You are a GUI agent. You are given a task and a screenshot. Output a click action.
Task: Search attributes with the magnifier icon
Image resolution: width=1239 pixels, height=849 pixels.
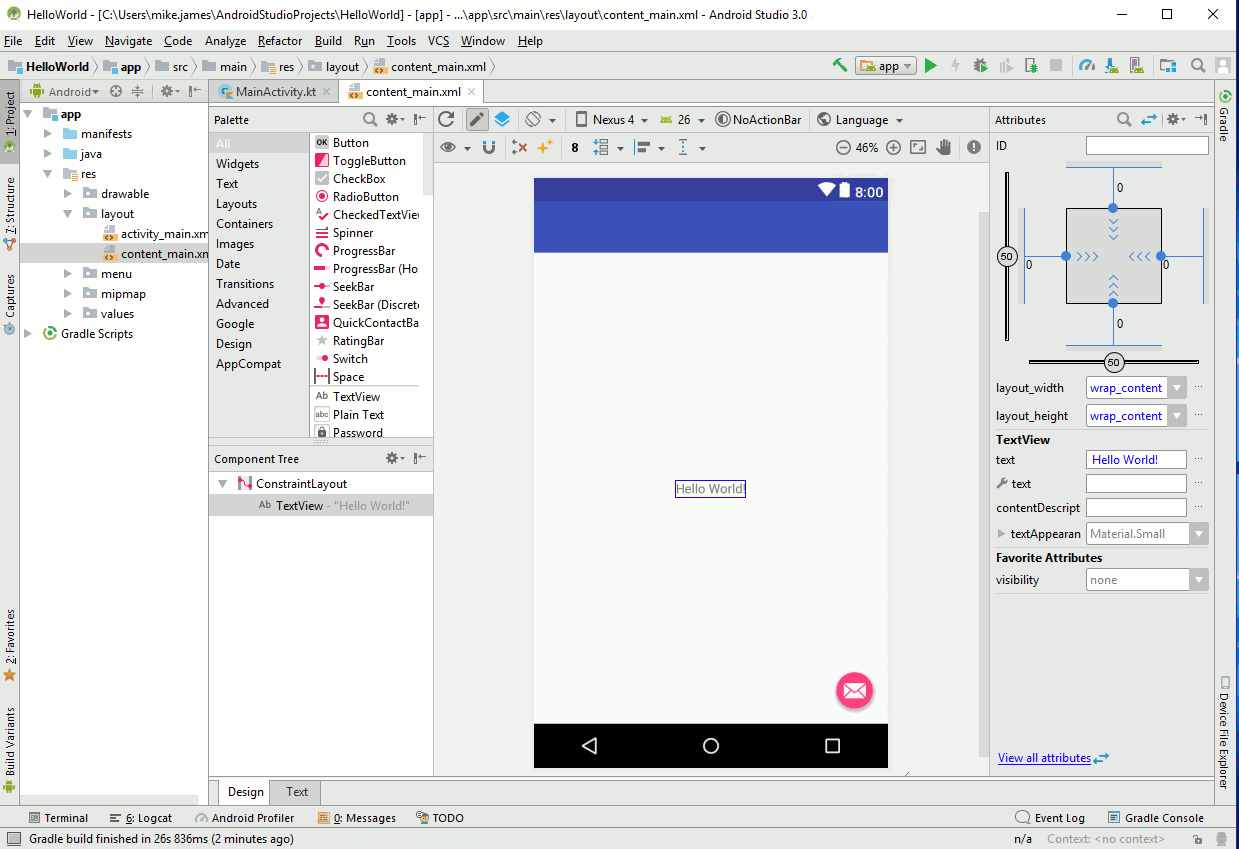click(x=1124, y=119)
